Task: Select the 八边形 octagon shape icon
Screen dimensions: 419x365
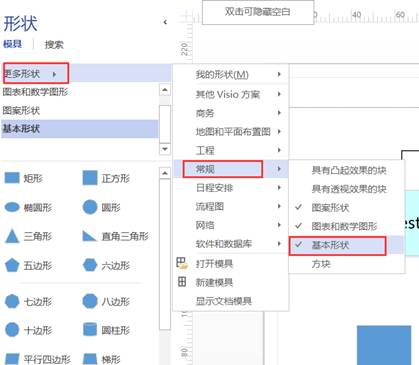Action: point(90,301)
